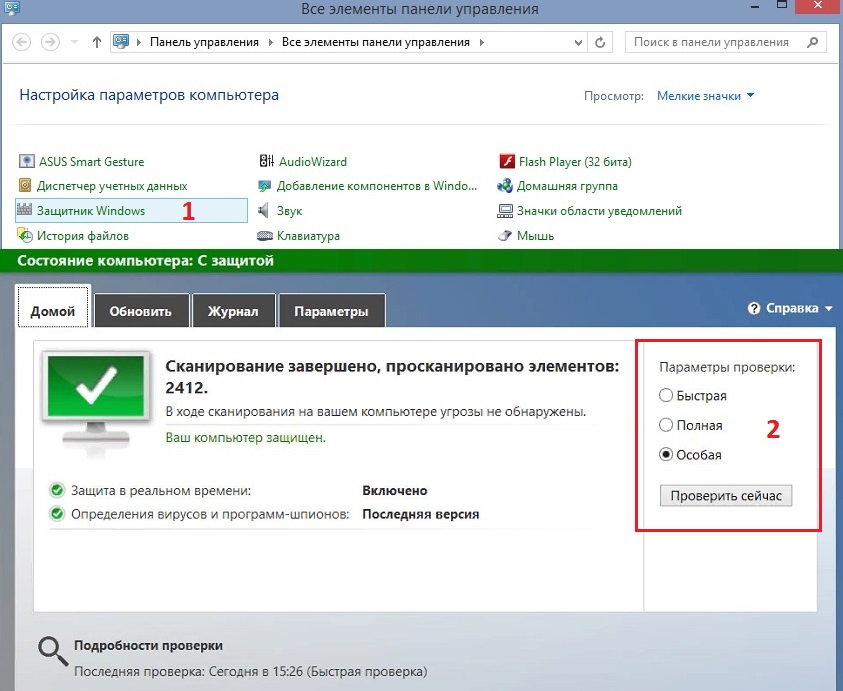This screenshot has height=691, width=843.
Task: Open recent locations dropdown arrow
Action: click(74, 42)
